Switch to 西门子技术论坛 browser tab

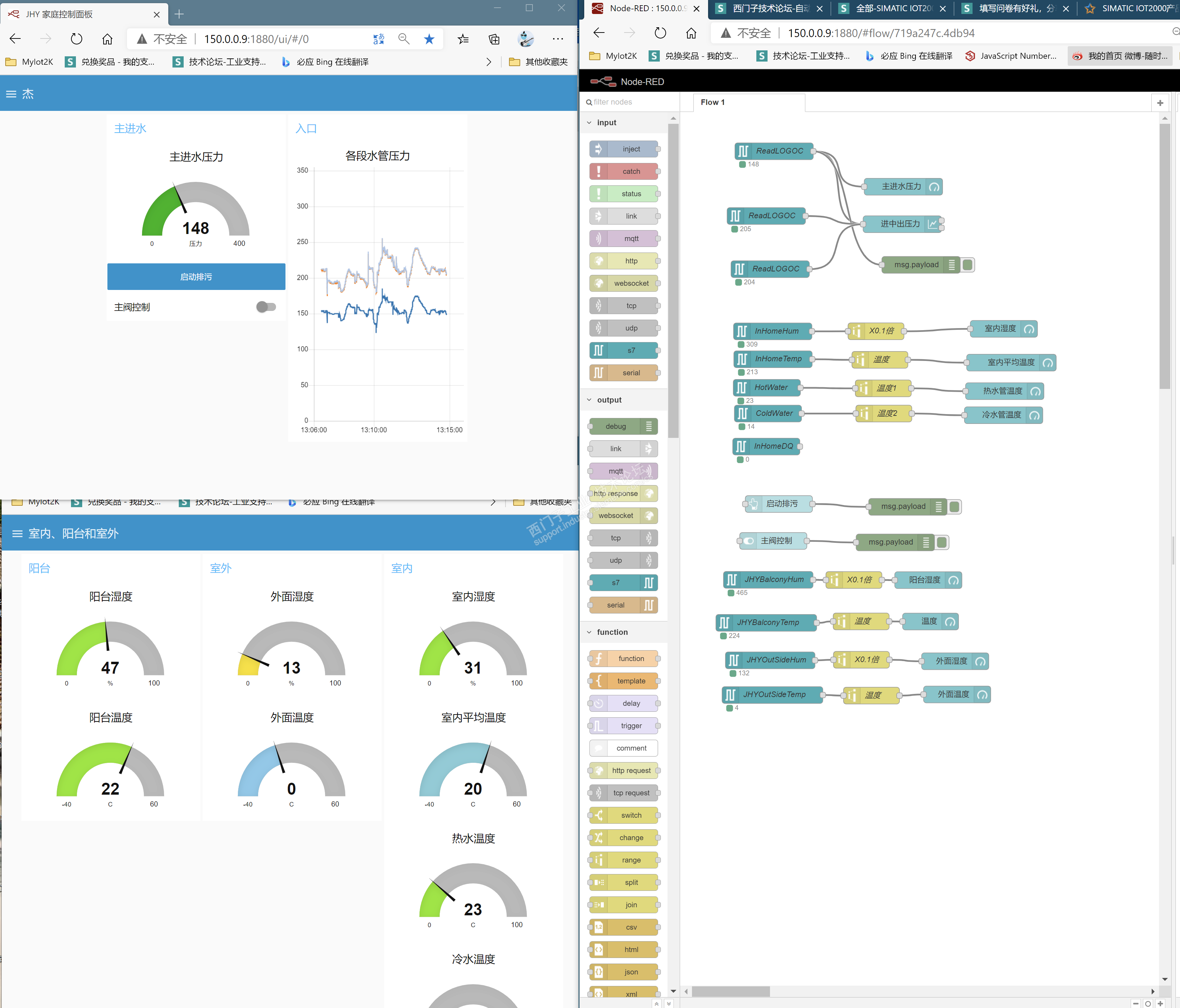[769, 8]
